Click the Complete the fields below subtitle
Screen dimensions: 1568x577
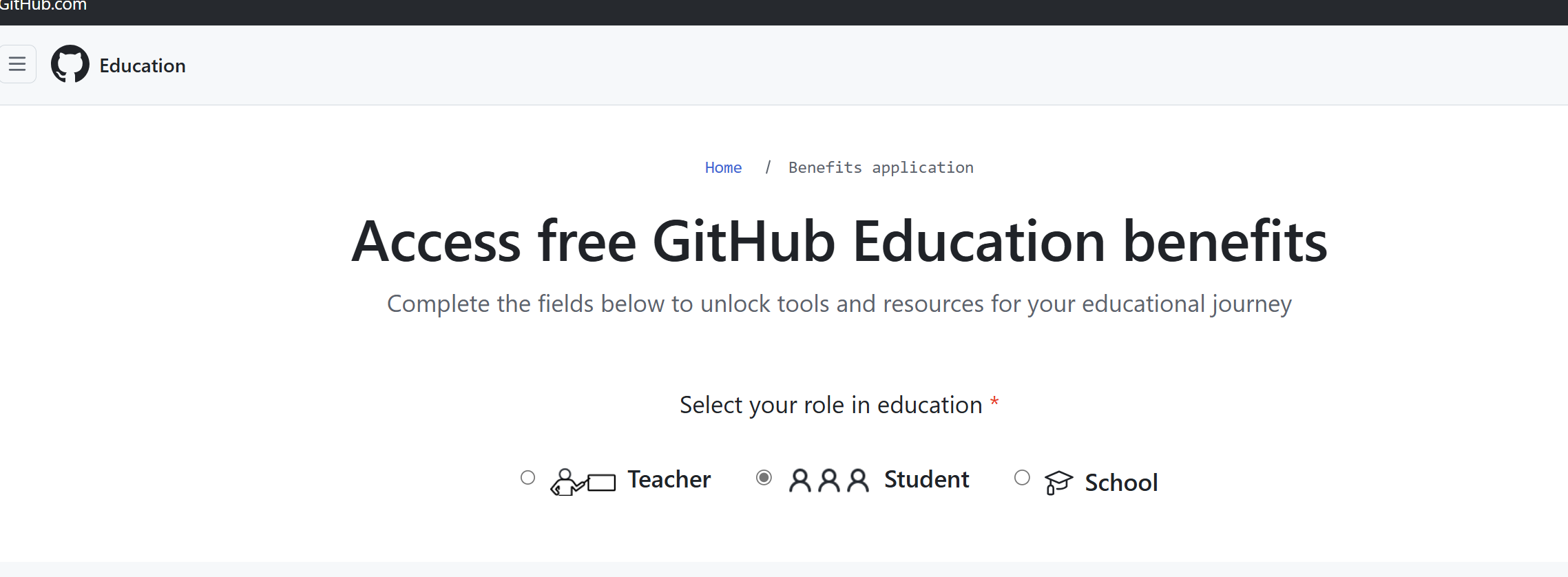839,304
